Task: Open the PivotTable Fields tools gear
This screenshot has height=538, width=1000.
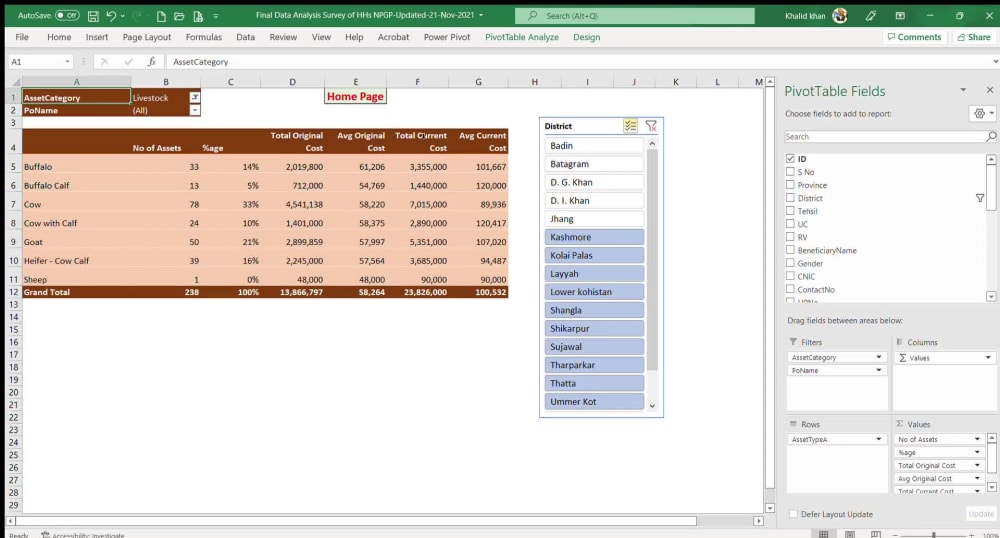Action: (980, 113)
